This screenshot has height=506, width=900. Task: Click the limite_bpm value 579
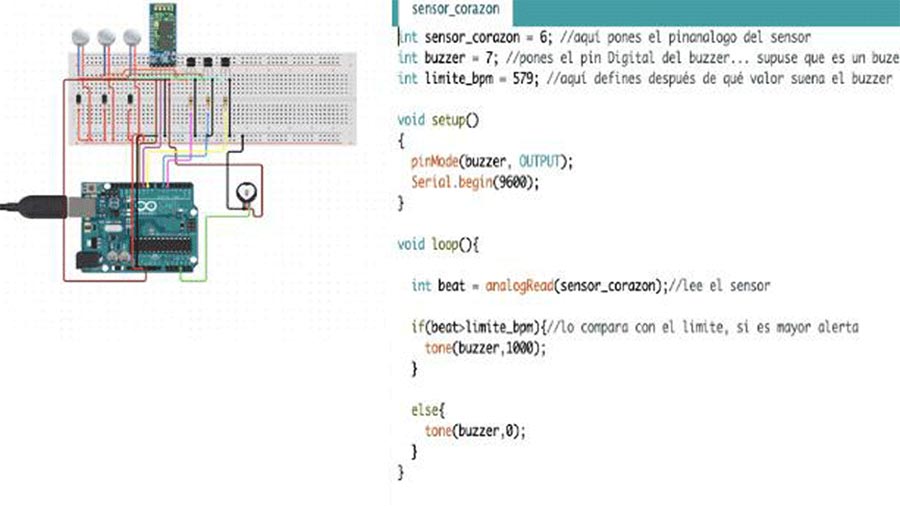[x=523, y=79]
